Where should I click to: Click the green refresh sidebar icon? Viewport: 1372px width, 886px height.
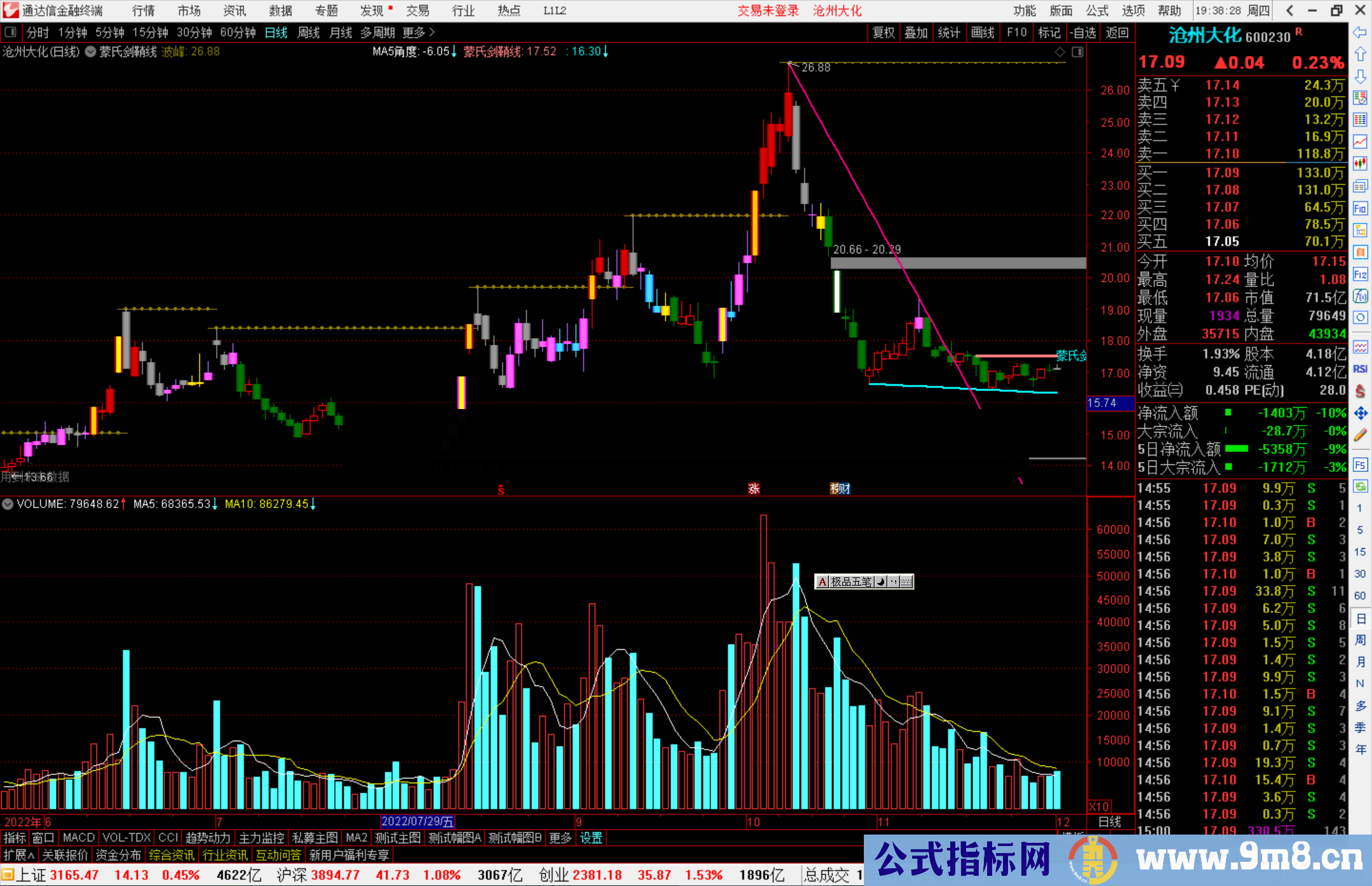click(x=1360, y=487)
